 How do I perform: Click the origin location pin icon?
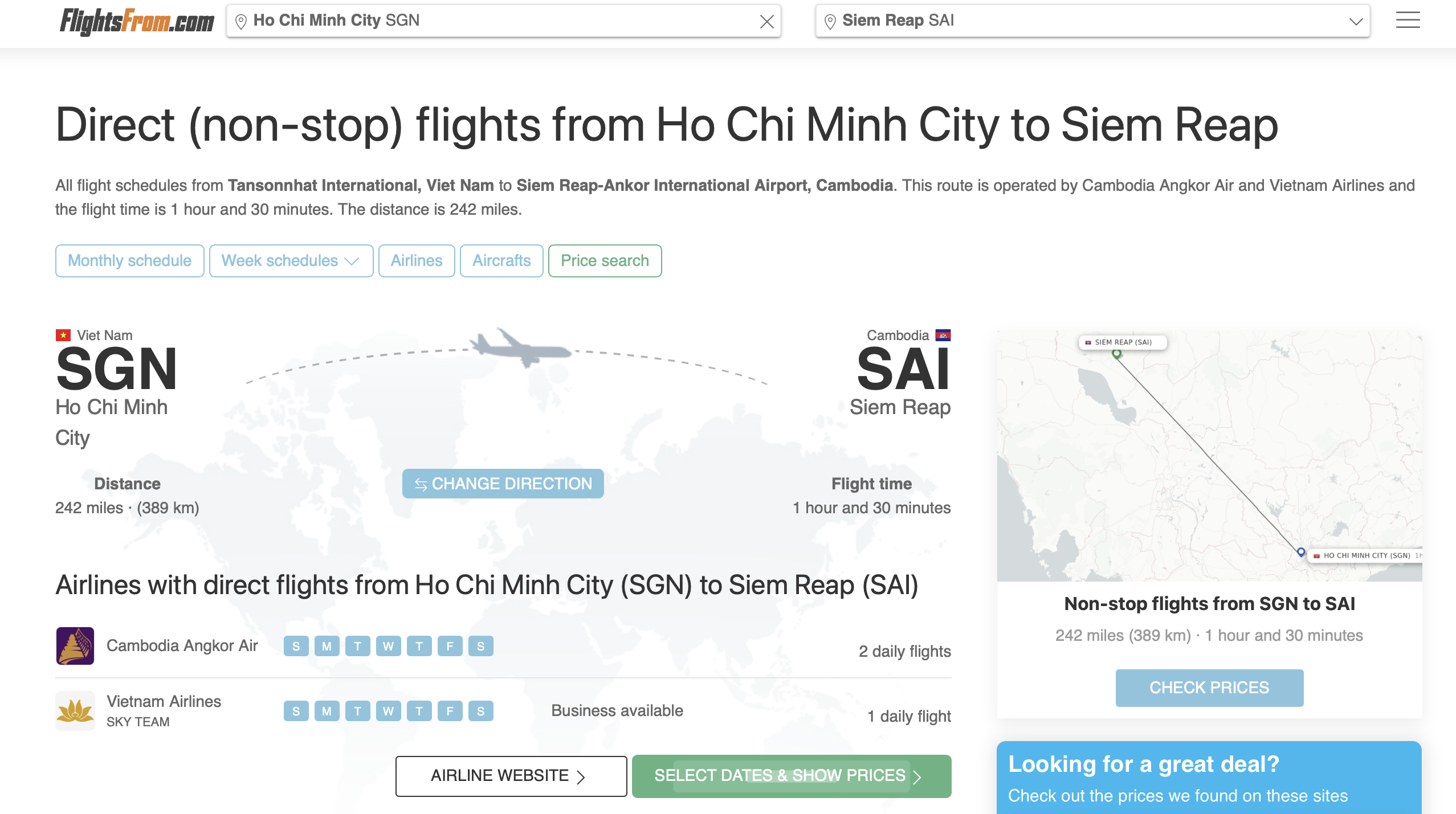[x=241, y=22]
